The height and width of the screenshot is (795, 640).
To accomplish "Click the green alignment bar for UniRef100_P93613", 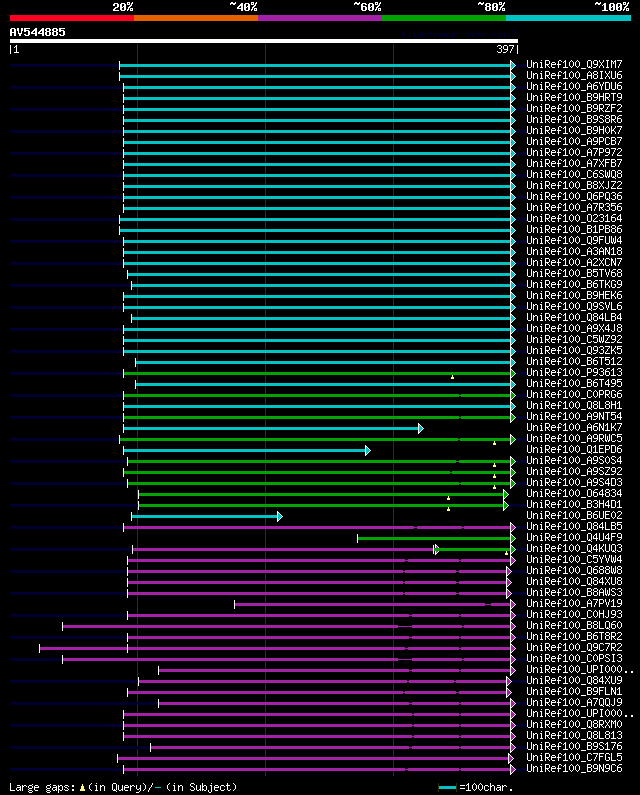I will point(317,373).
